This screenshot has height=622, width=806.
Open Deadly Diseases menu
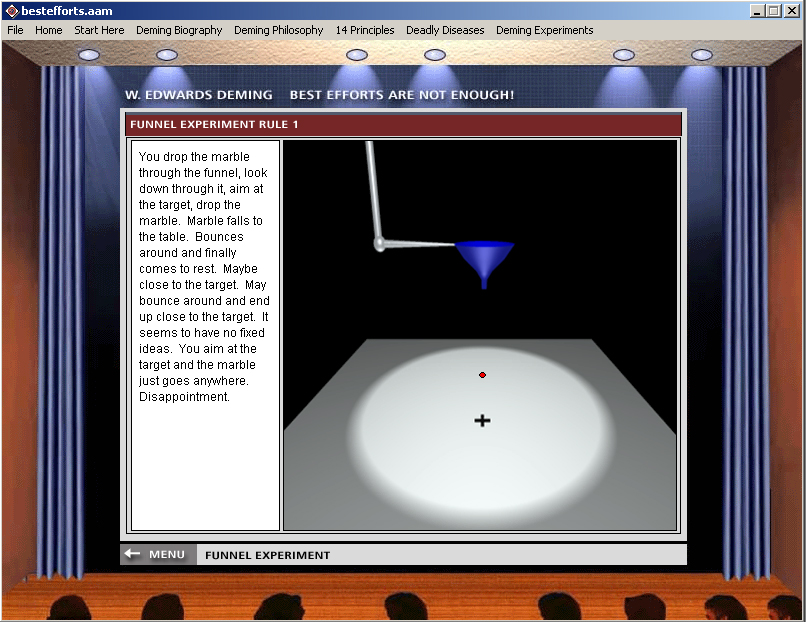(x=445, y=30)
